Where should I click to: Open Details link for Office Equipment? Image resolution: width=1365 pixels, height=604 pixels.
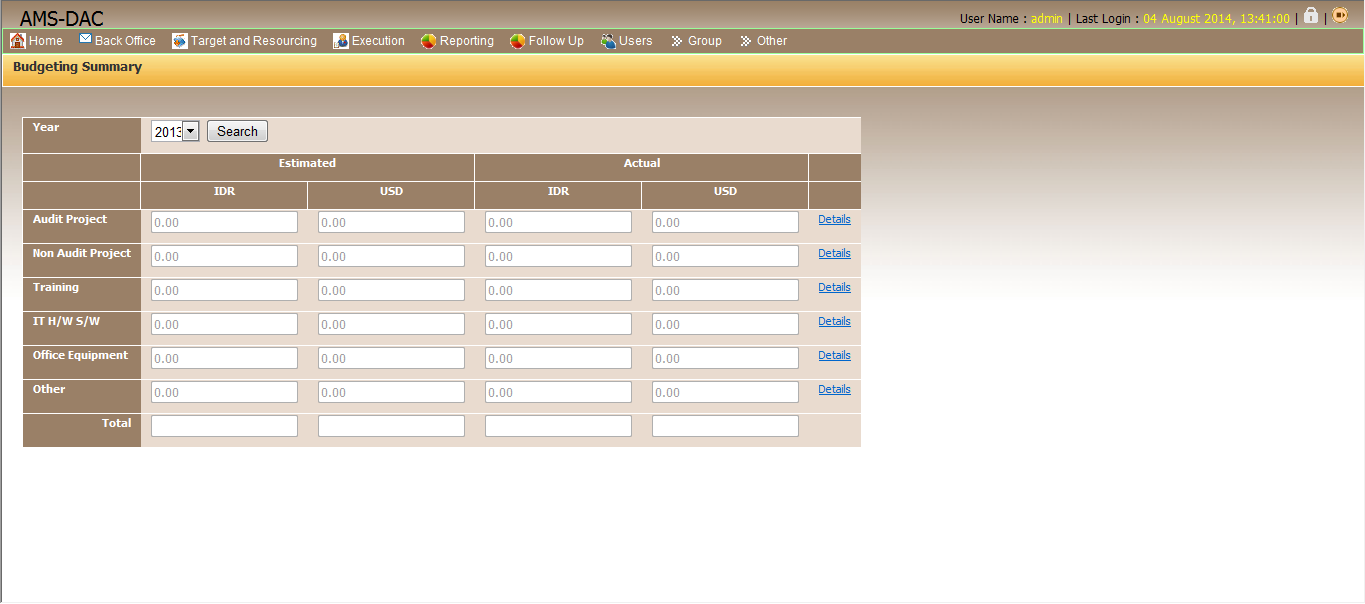click(x=834, y=356)
